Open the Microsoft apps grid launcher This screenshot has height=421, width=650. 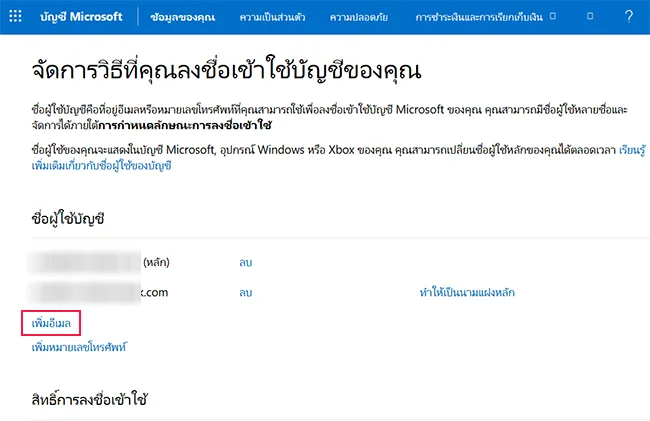tap(15, 17)
